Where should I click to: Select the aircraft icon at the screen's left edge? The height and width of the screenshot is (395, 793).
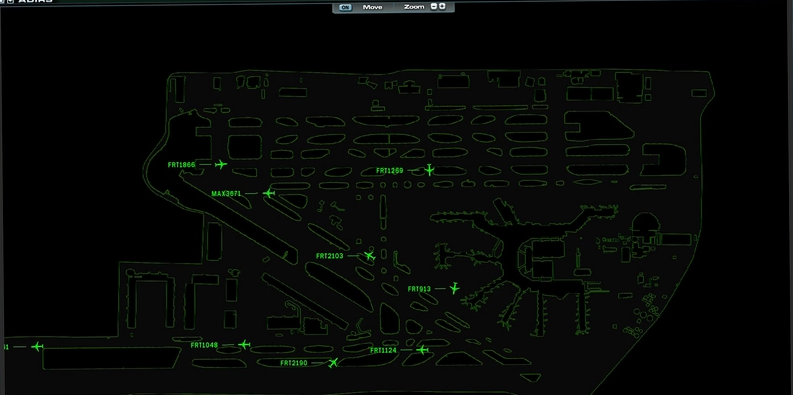click(37, 346)
